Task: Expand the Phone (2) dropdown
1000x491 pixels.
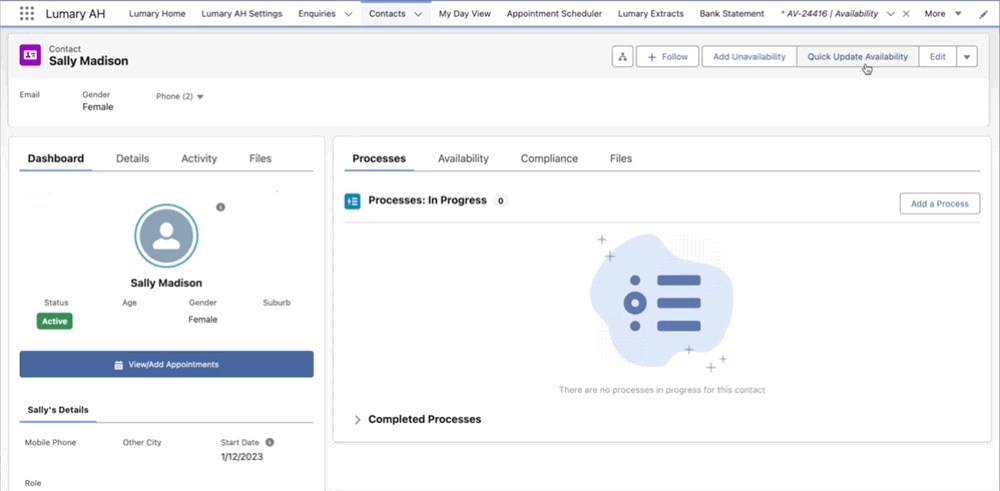Action: pos(200,97)
